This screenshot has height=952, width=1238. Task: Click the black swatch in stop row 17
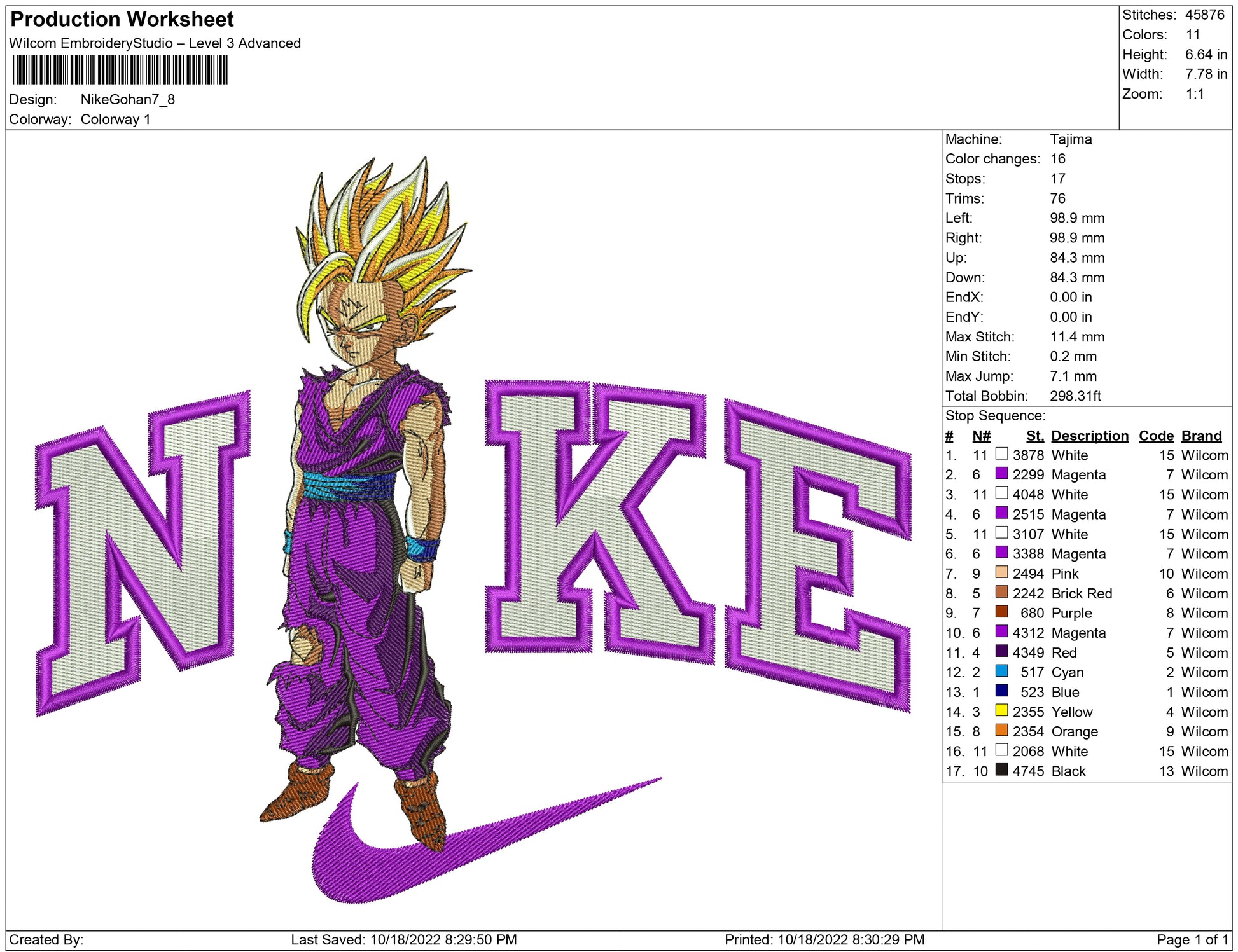click(1001, 770)
